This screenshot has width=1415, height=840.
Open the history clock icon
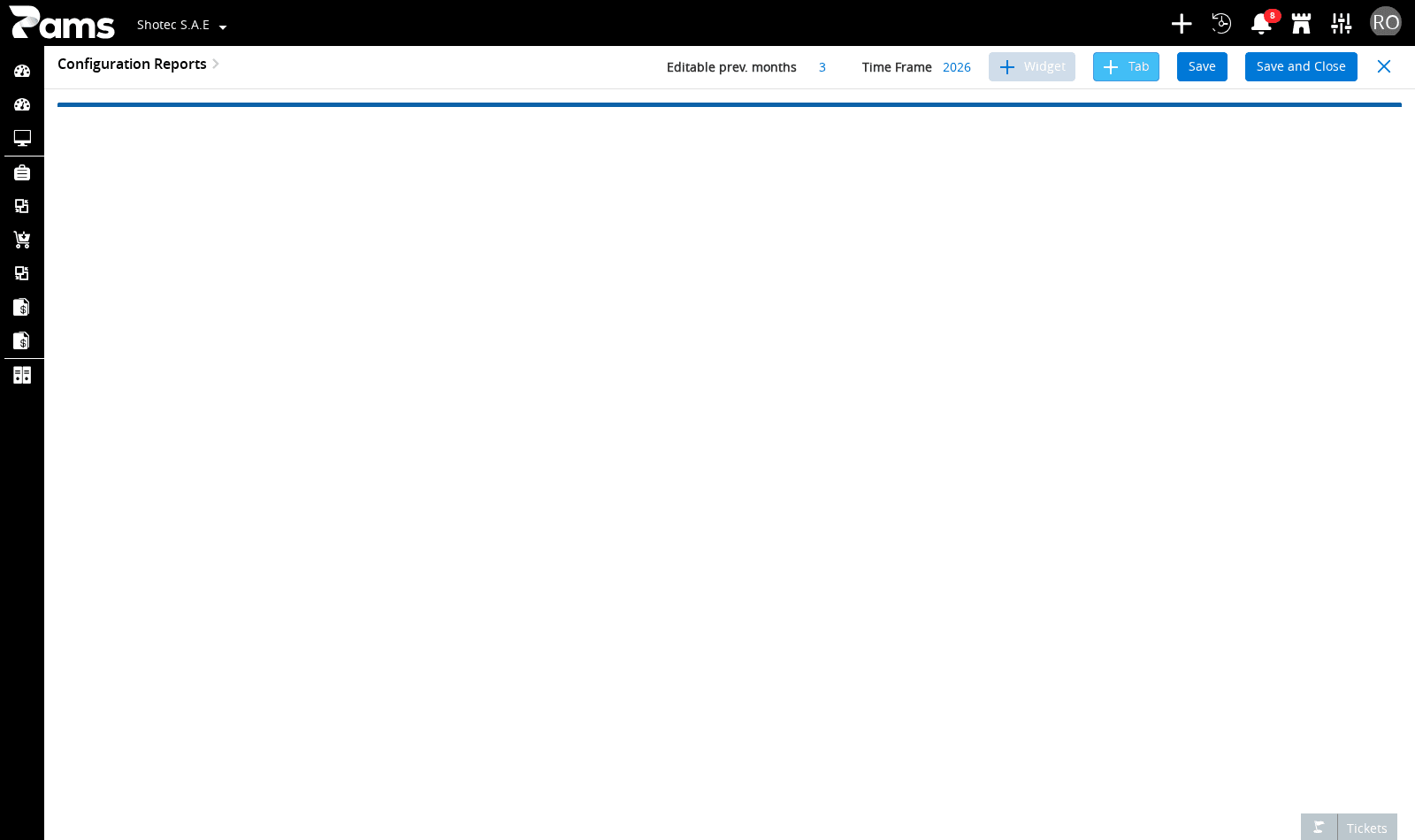[1221, 24]
